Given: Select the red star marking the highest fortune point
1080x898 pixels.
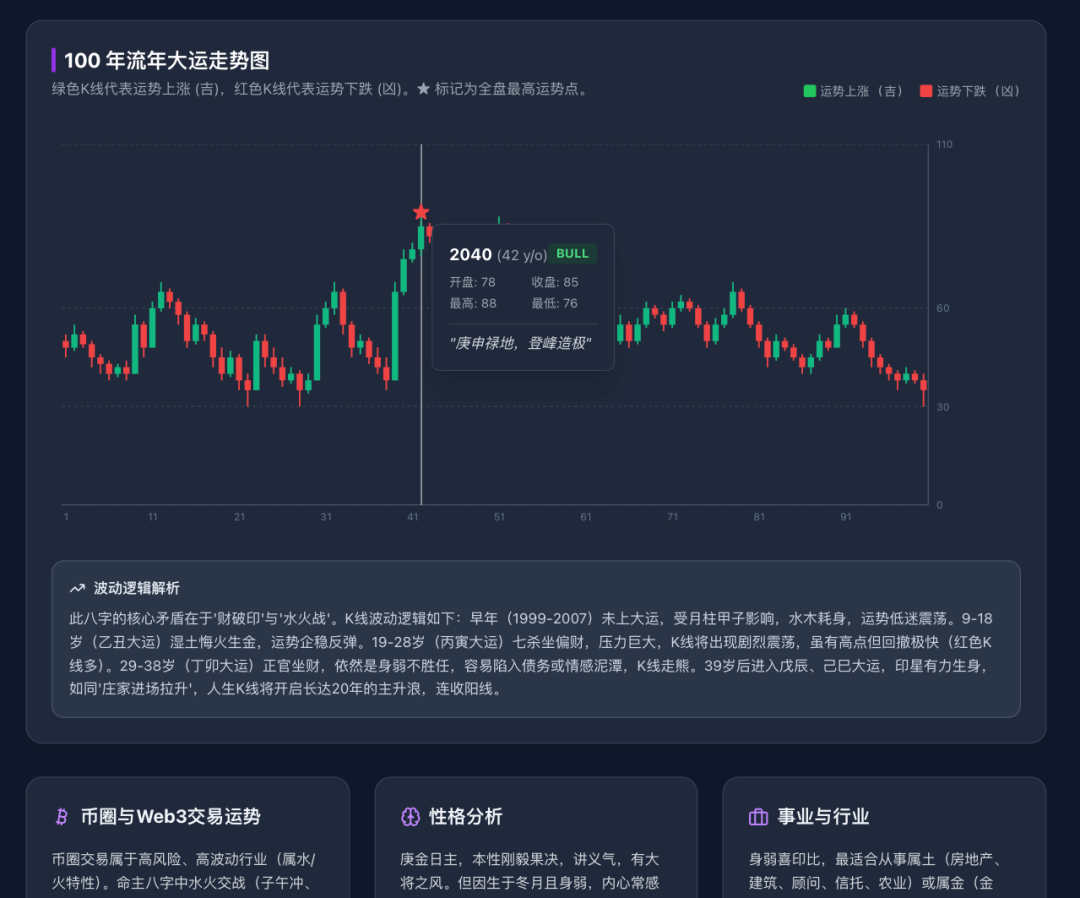Looking at the screenshot, I should coord(421,211).
